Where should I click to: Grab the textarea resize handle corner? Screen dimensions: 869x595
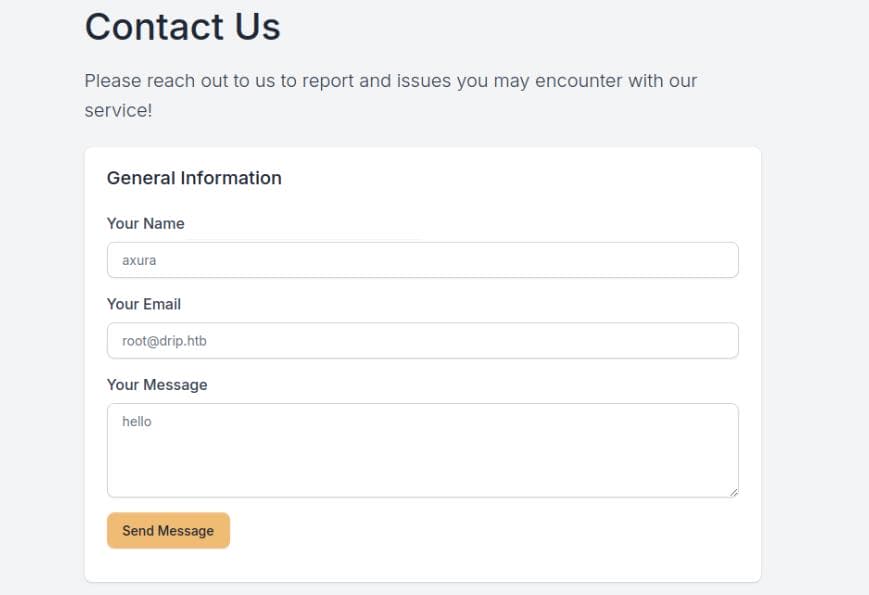point(733,492)
